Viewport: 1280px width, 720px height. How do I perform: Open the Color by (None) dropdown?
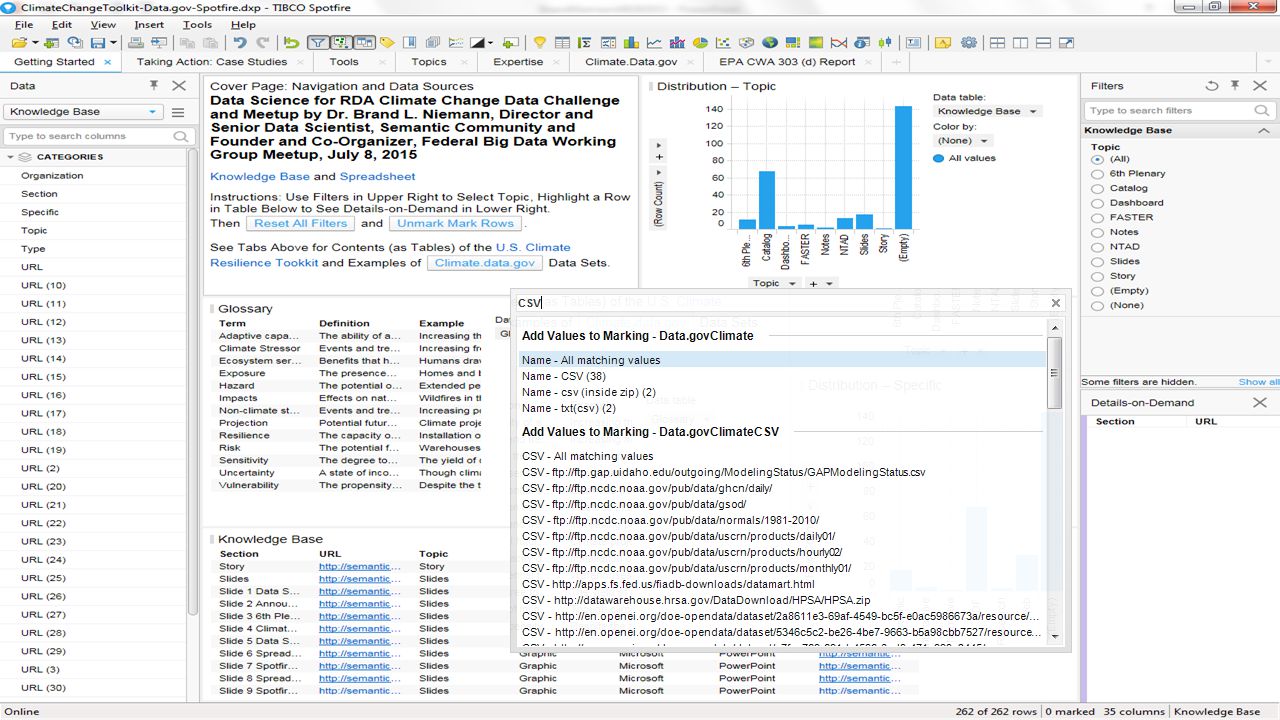click(962, 141)
